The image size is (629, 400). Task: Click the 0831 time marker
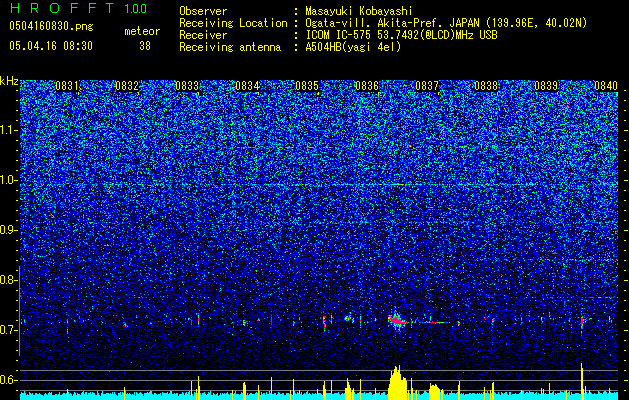tap(67, 86)
